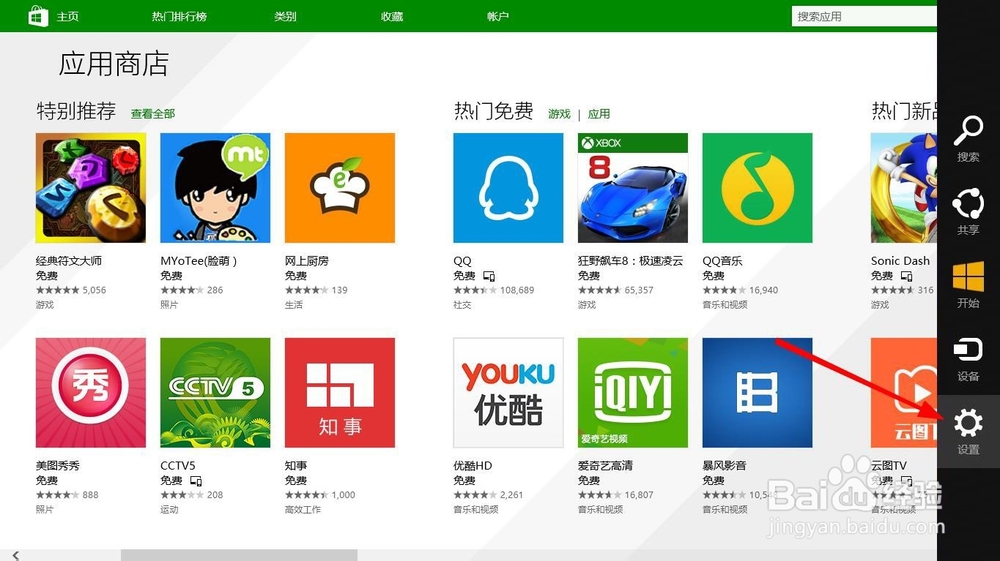Click the 网上厨房 title text
The width and height of the screenshot is (1000, 561).
pos(306,261)
